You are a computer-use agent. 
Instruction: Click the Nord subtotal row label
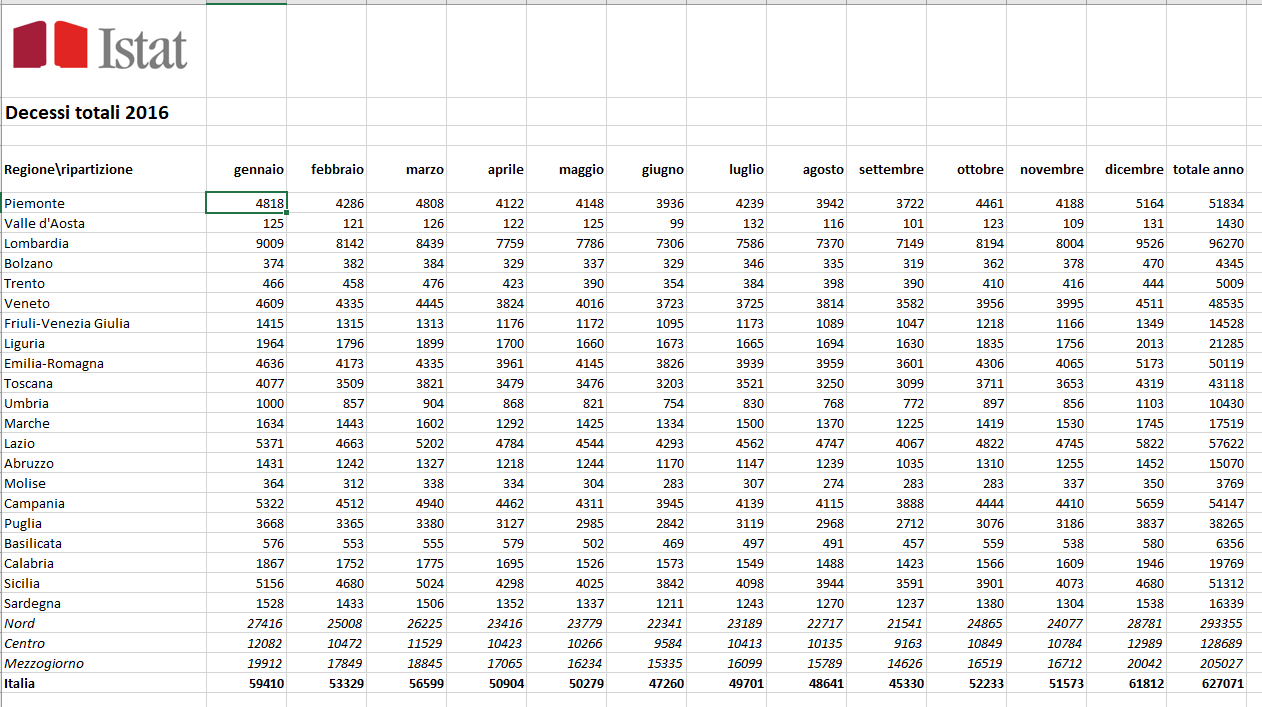click(x=20, y=623)
